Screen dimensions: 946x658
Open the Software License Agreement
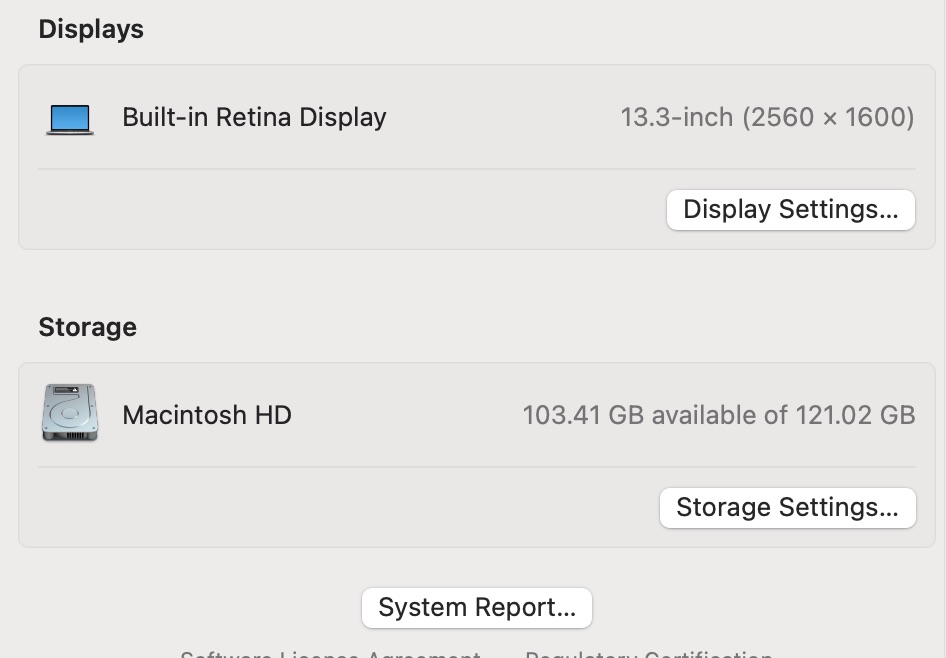click(330, 654)
